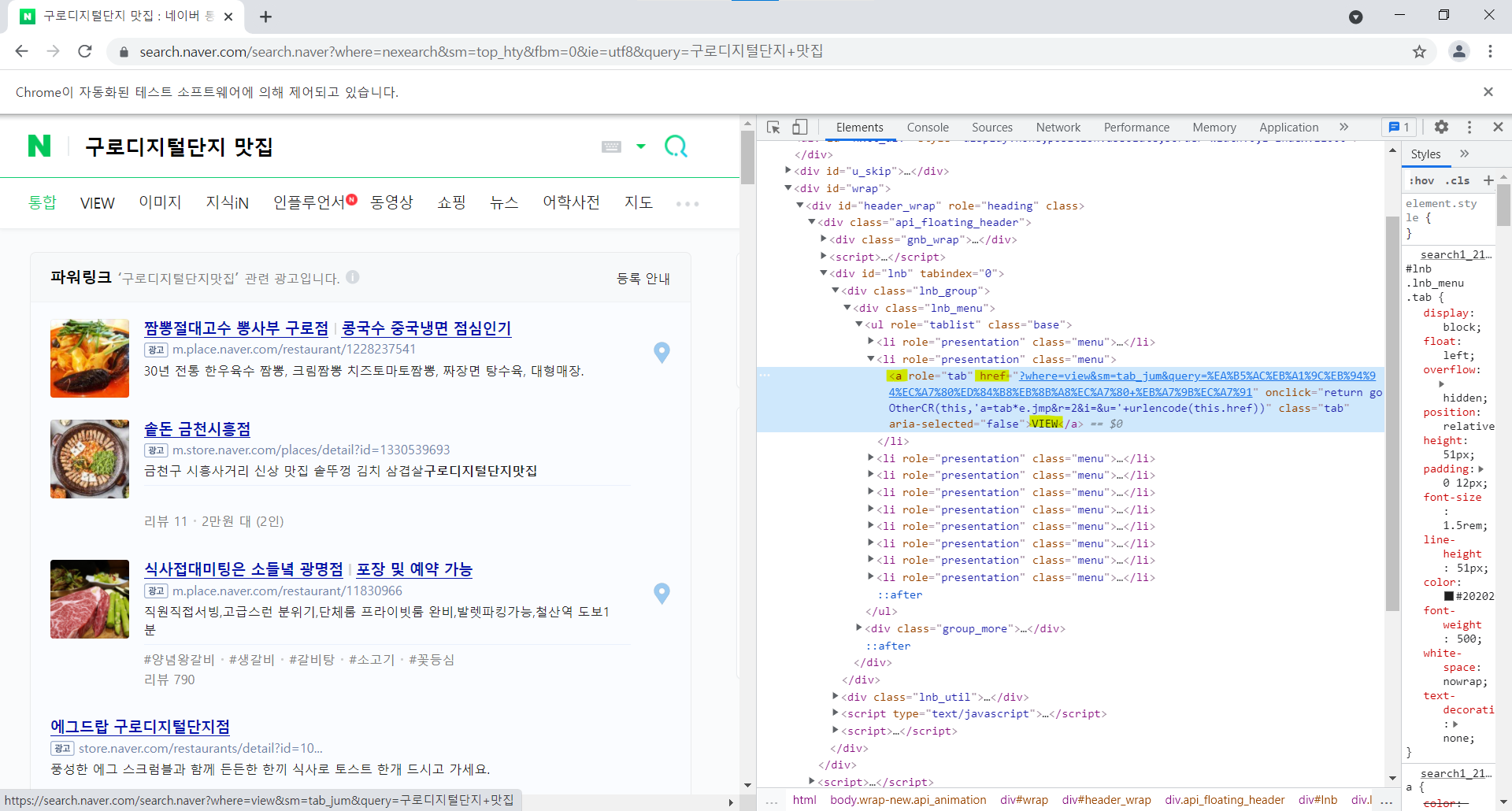Collapse the div id="wrap" node
The width and height of the screenshot is (1512, 811).
[x=788, y=187]
